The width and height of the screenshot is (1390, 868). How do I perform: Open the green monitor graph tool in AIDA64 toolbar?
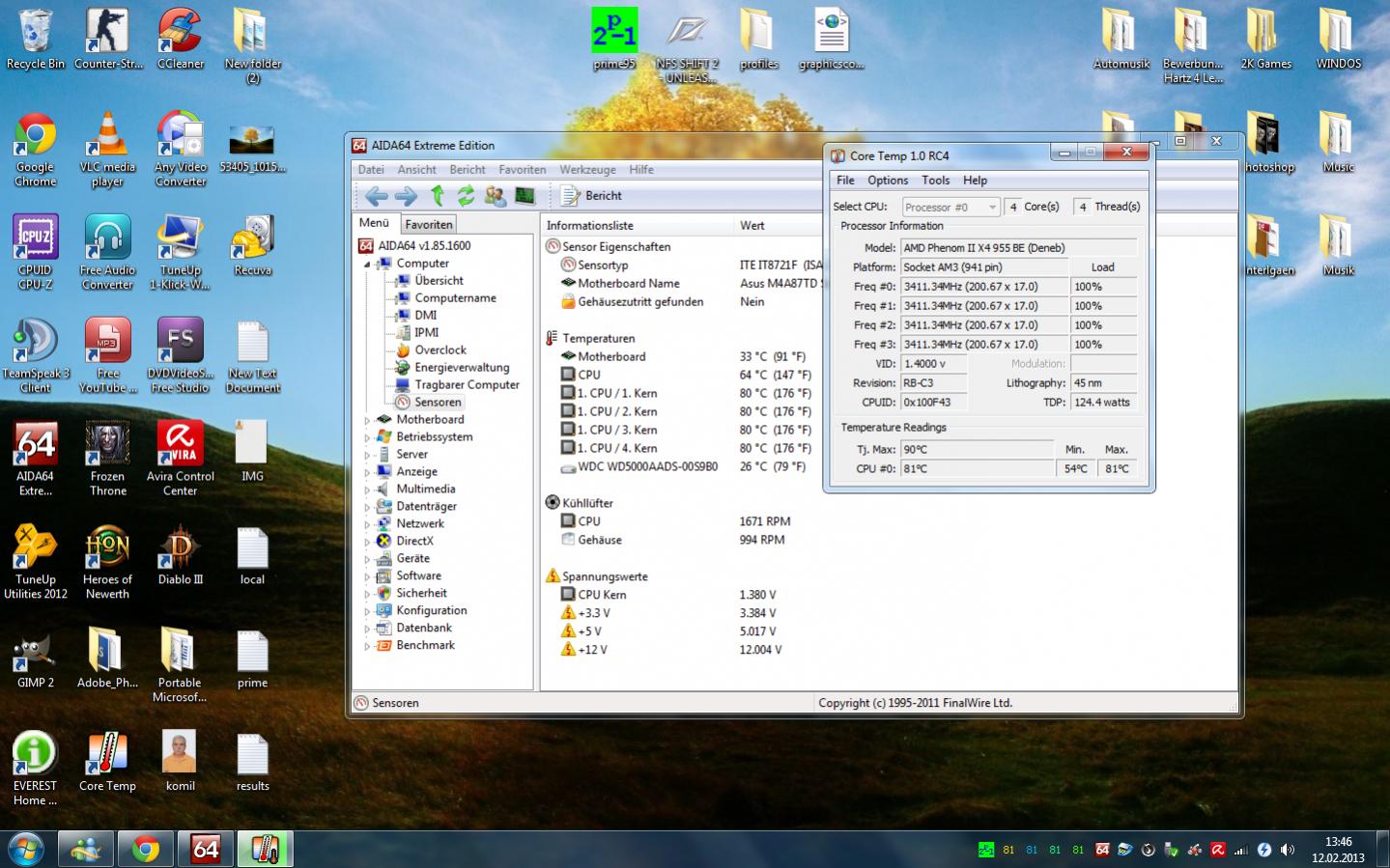525,196
